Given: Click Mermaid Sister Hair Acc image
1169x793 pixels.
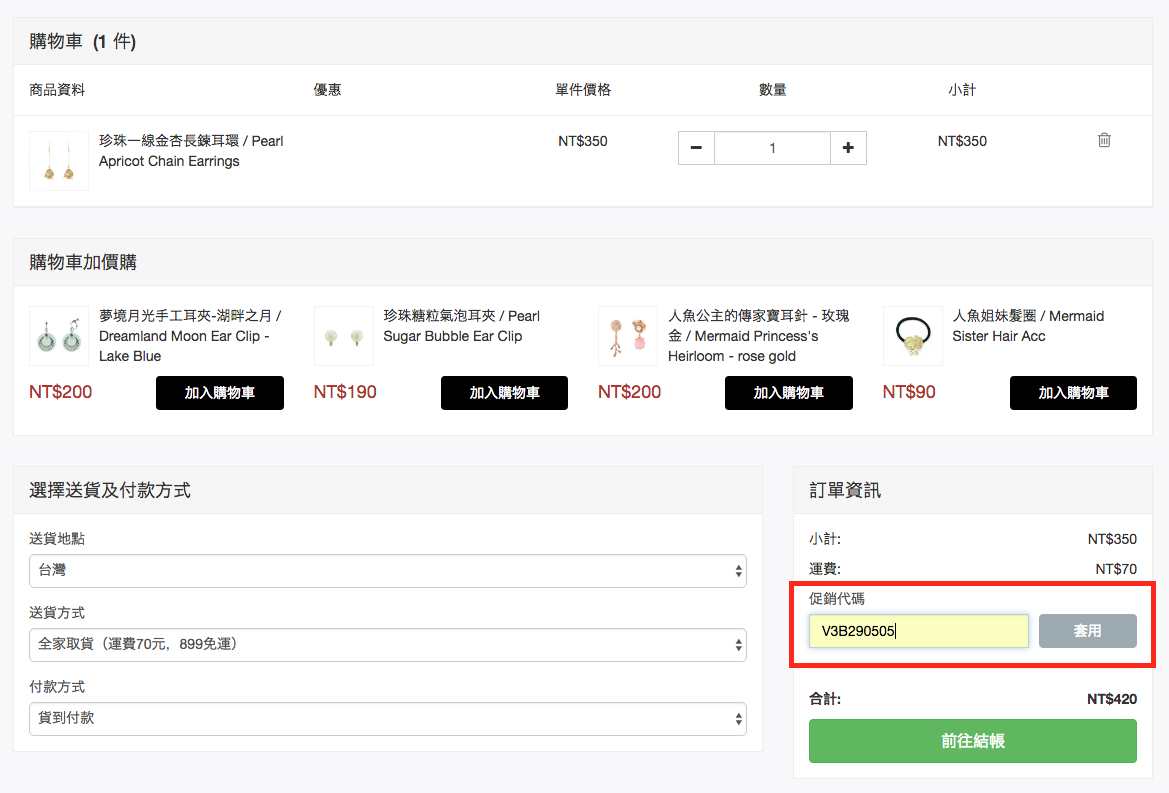Looking at the screenshot, I should point(912,336).
